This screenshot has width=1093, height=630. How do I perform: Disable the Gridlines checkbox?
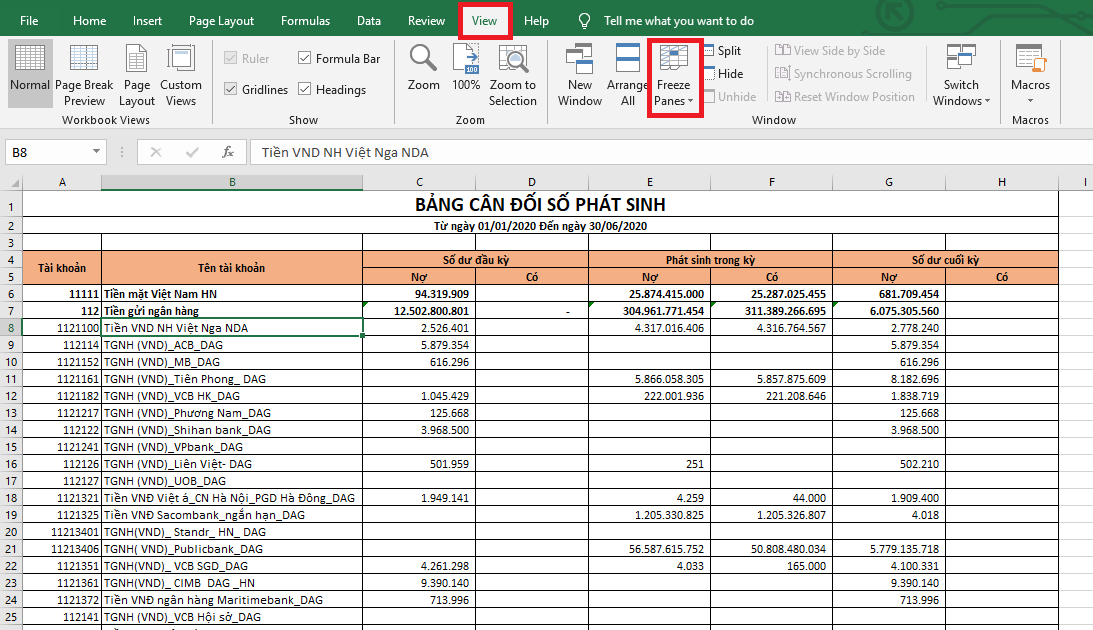point(231,90)
